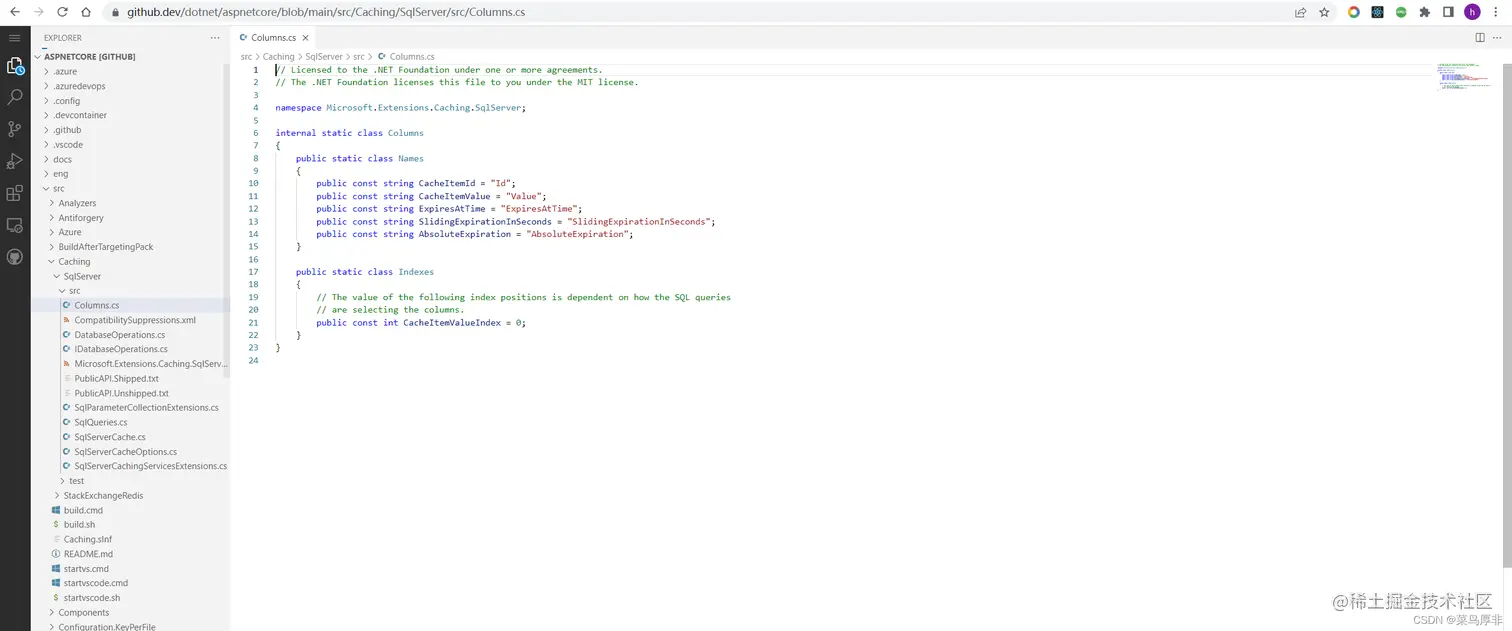Open the React Developer Tools extension
1512x631 pixels.
pyautogui.click(x=1377, y=12)
